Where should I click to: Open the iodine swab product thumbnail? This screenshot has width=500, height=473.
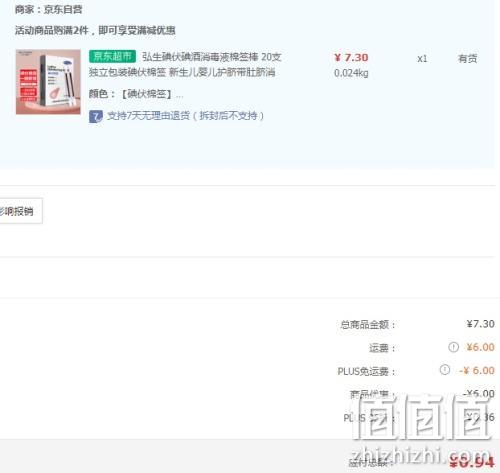pos(48,82)
